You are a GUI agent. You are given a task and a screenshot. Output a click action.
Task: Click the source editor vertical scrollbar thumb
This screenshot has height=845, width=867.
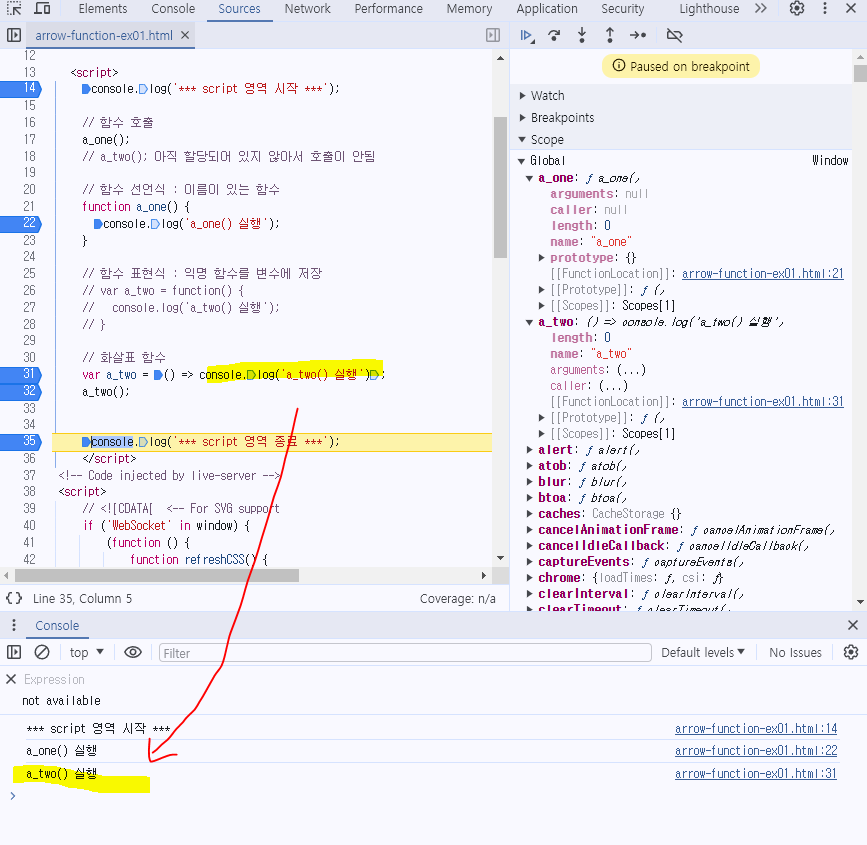(x=500, y=187)
